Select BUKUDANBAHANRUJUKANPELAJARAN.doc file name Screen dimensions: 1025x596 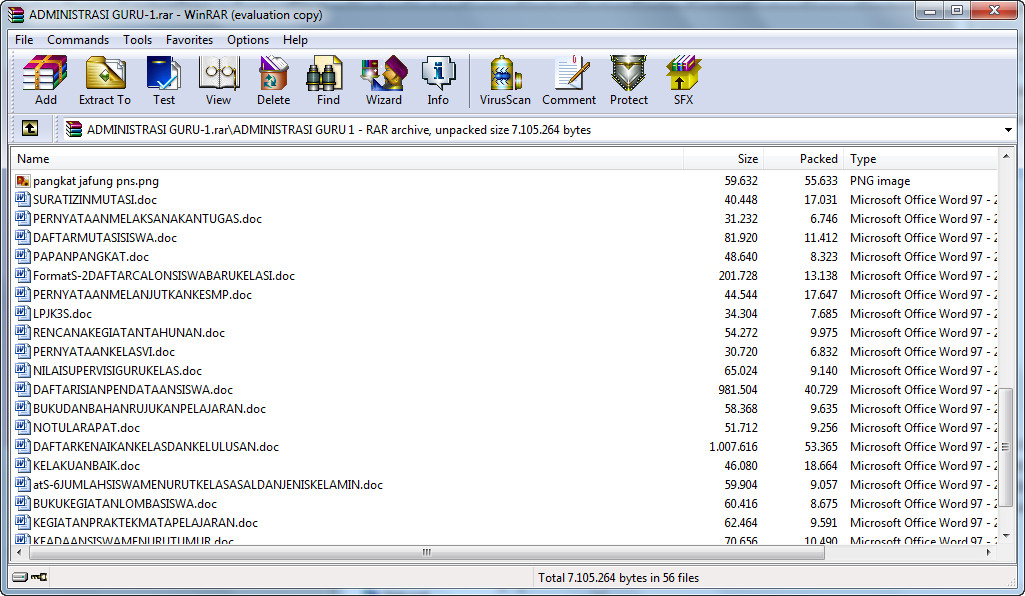(x=149, y=408)
